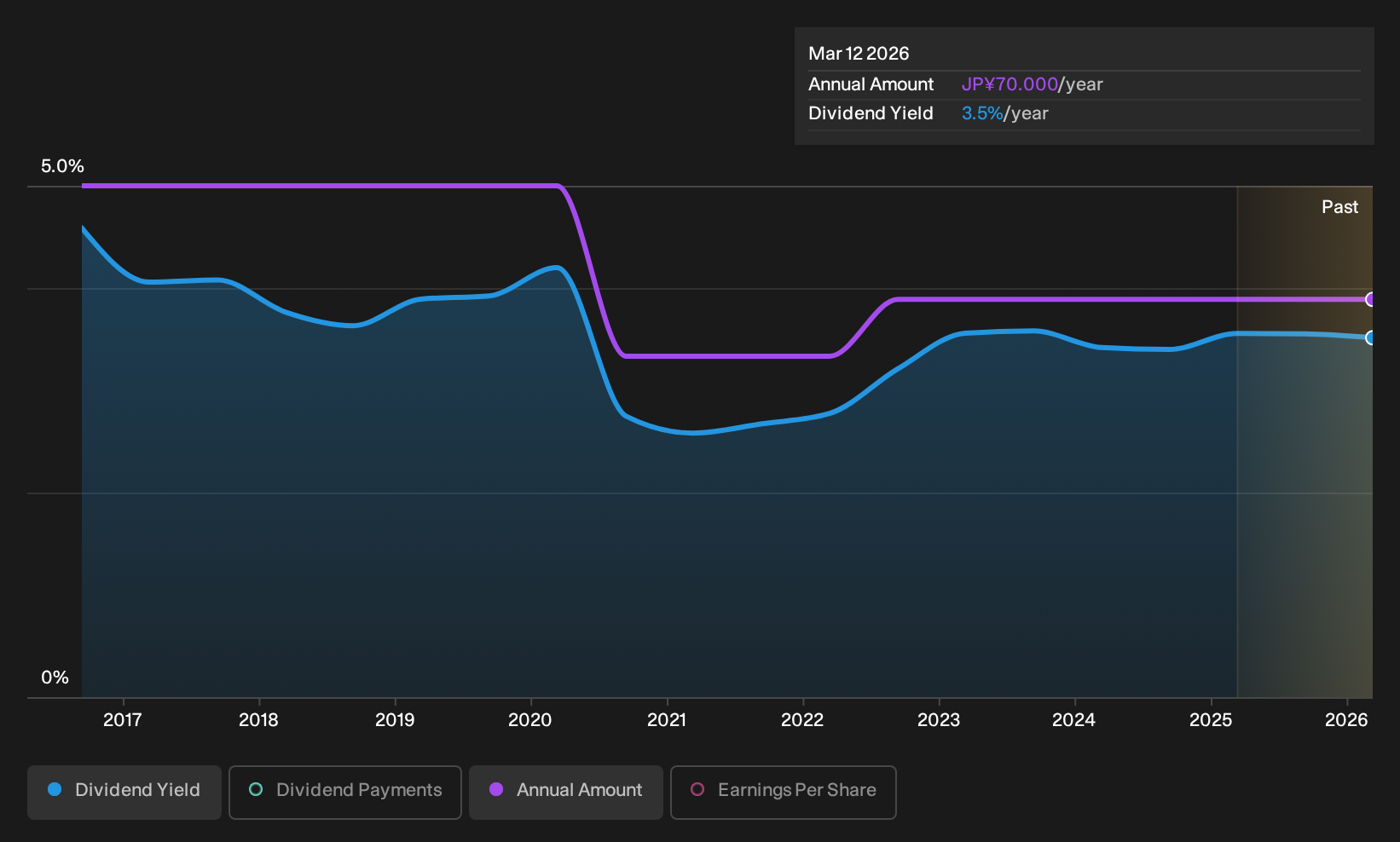Toggle the Earnings Per Share legend button
Image resolution: width=1400 pixels, height=842 pixels.
pyautogui.click(x=784, y=793)
